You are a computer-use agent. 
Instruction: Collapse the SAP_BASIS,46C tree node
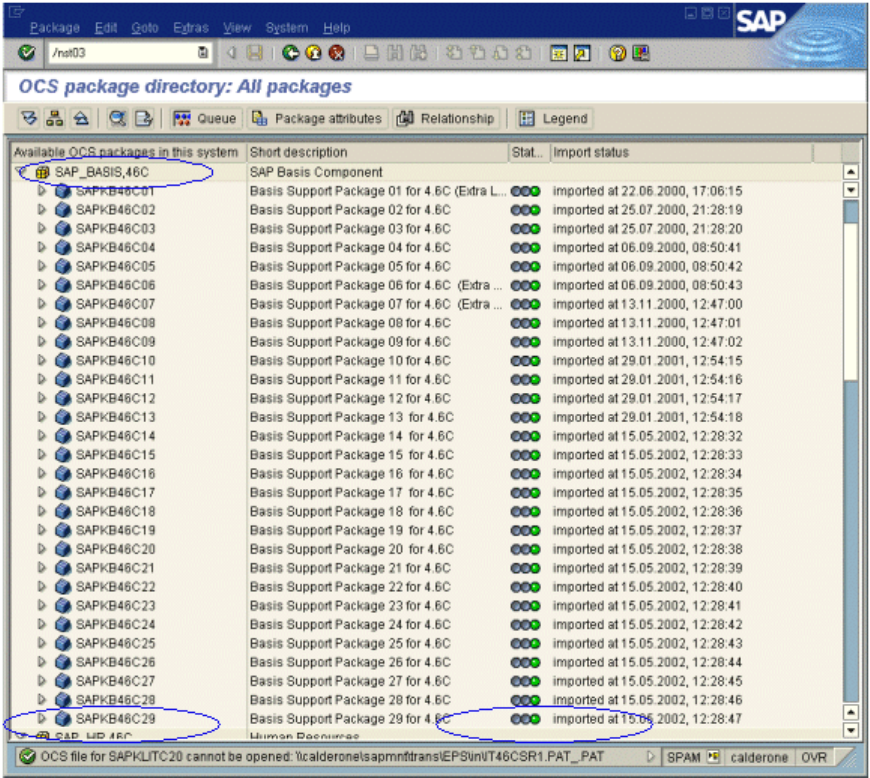(x=21, y=171)
